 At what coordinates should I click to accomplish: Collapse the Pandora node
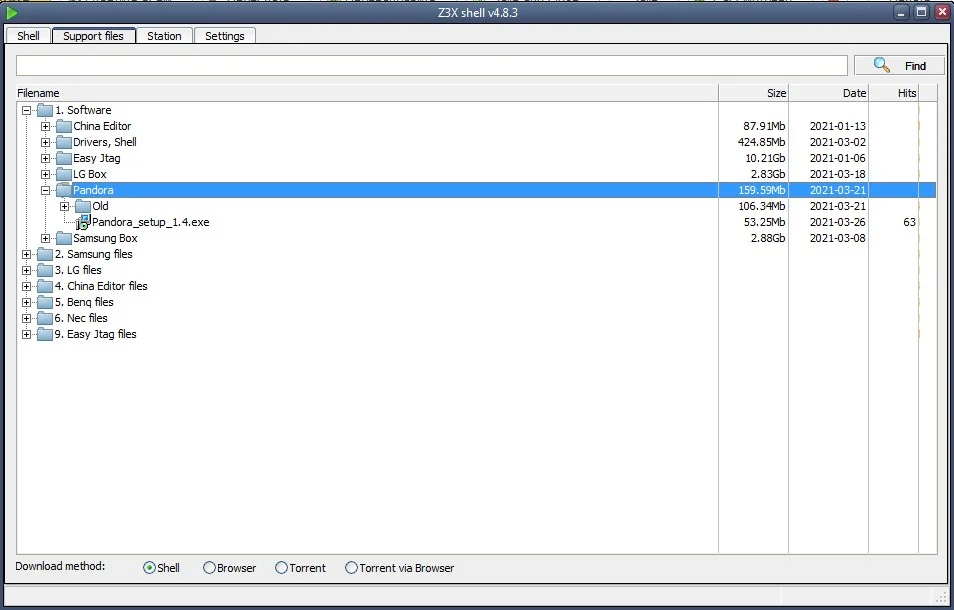coord(46,190)
